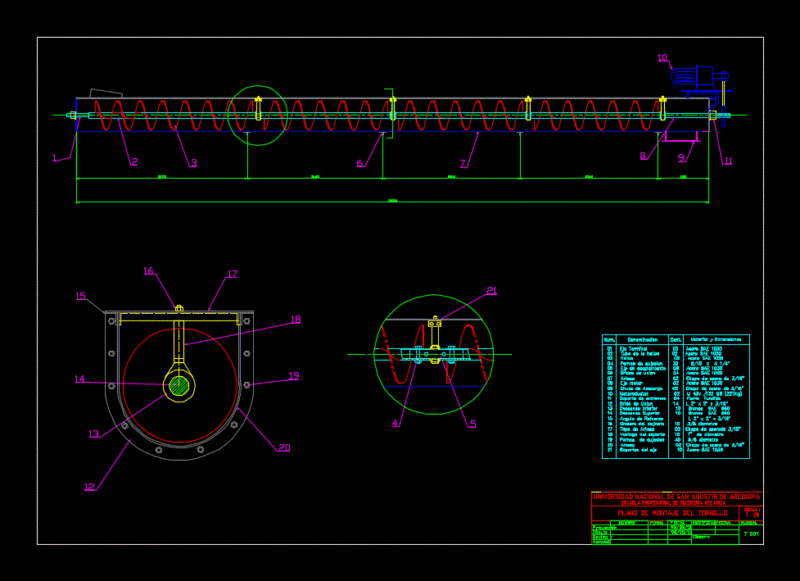Image resolution: width=800 pixels, height=581 pixels.
Task: Click callout number 5 in the detail view
Action: pyautogui.click(x=473, y=424)
